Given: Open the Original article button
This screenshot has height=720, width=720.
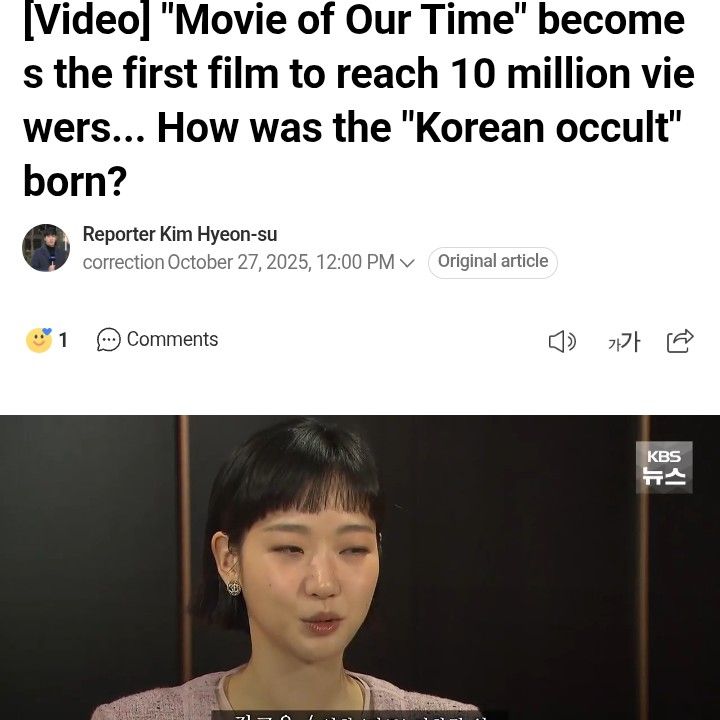Looking at the screenshot, I should 493,262.
